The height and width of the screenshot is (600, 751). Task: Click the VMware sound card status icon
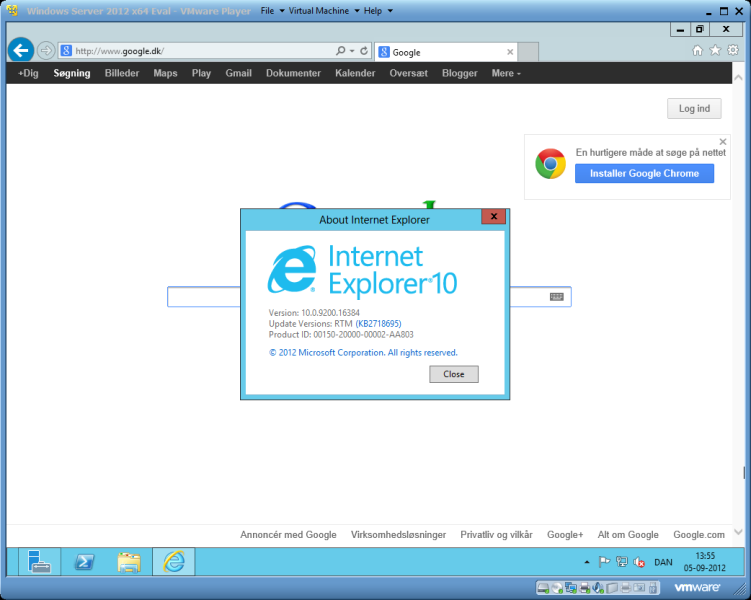[x=598, y=588]
